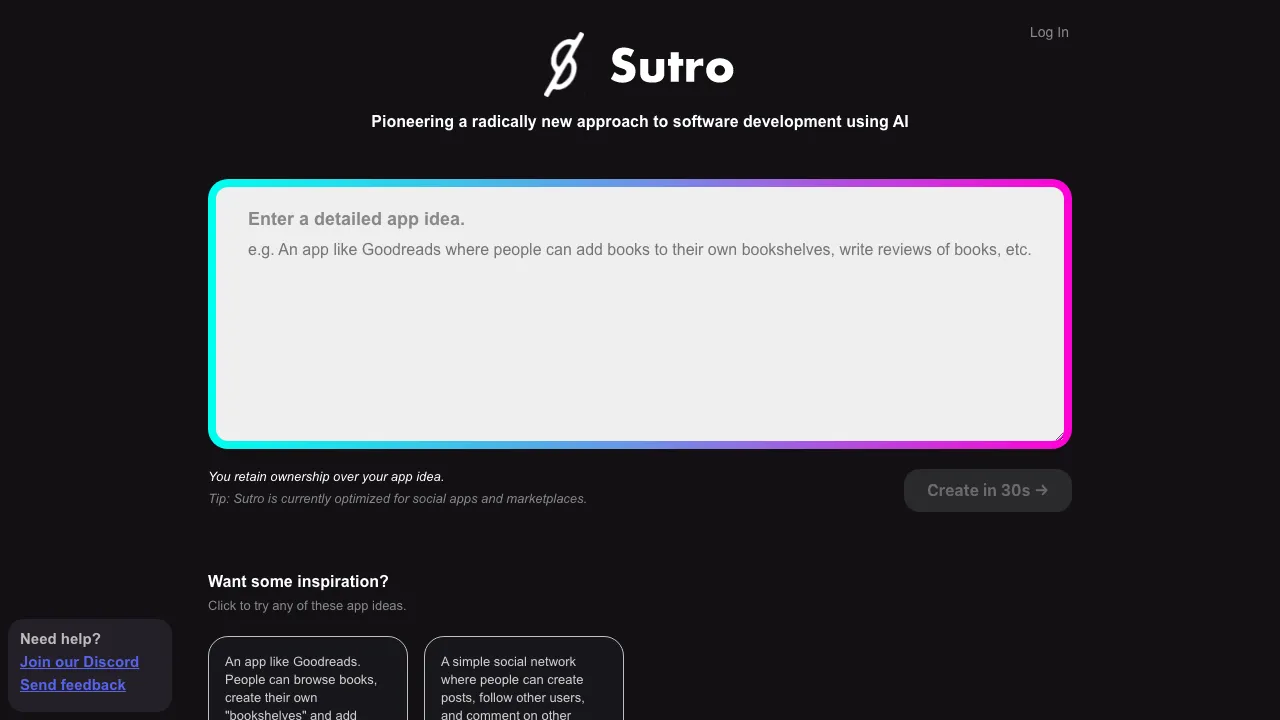Click the 'Need help?' label

pos(60,639)
